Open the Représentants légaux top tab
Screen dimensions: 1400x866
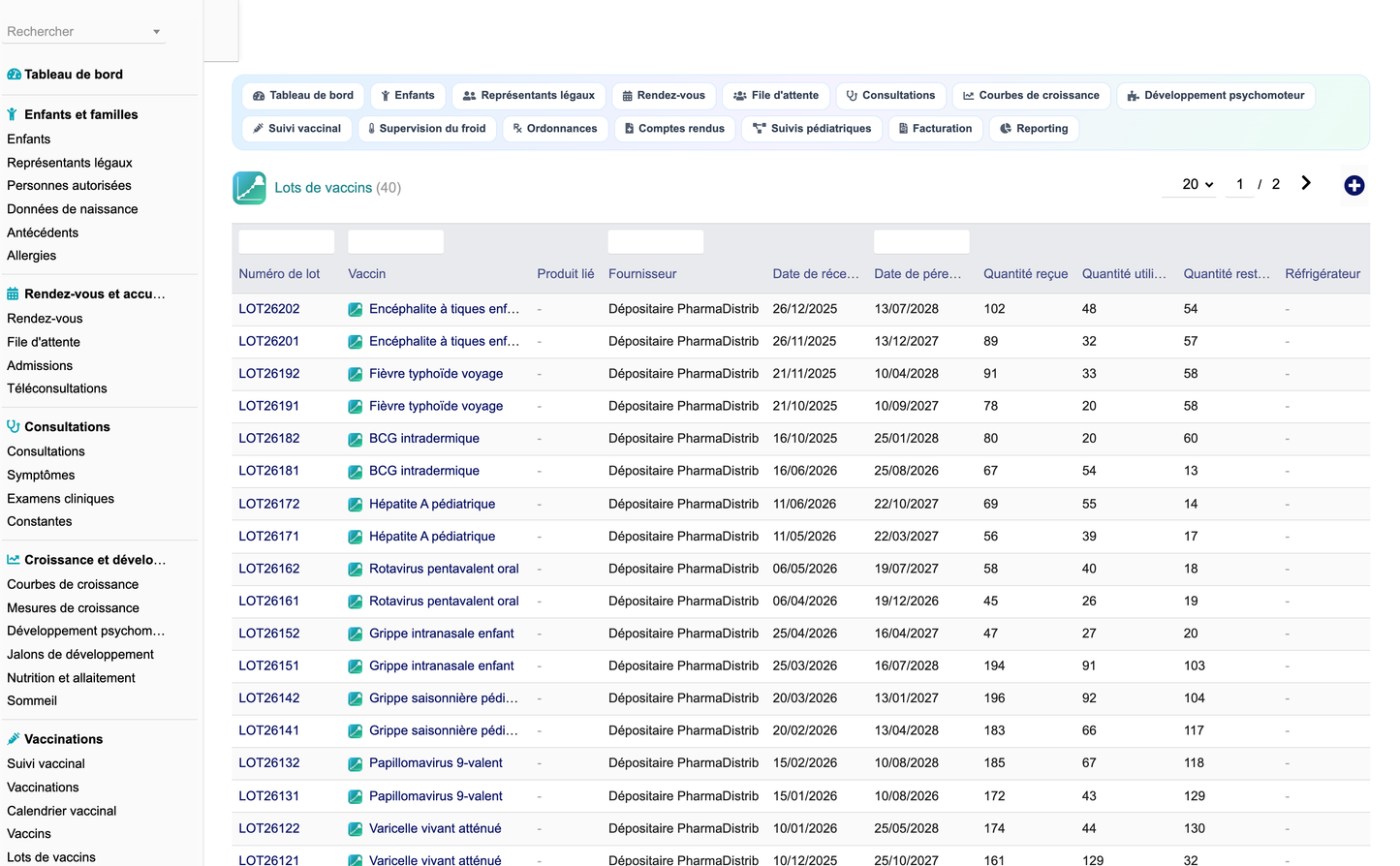pos(529,96)
